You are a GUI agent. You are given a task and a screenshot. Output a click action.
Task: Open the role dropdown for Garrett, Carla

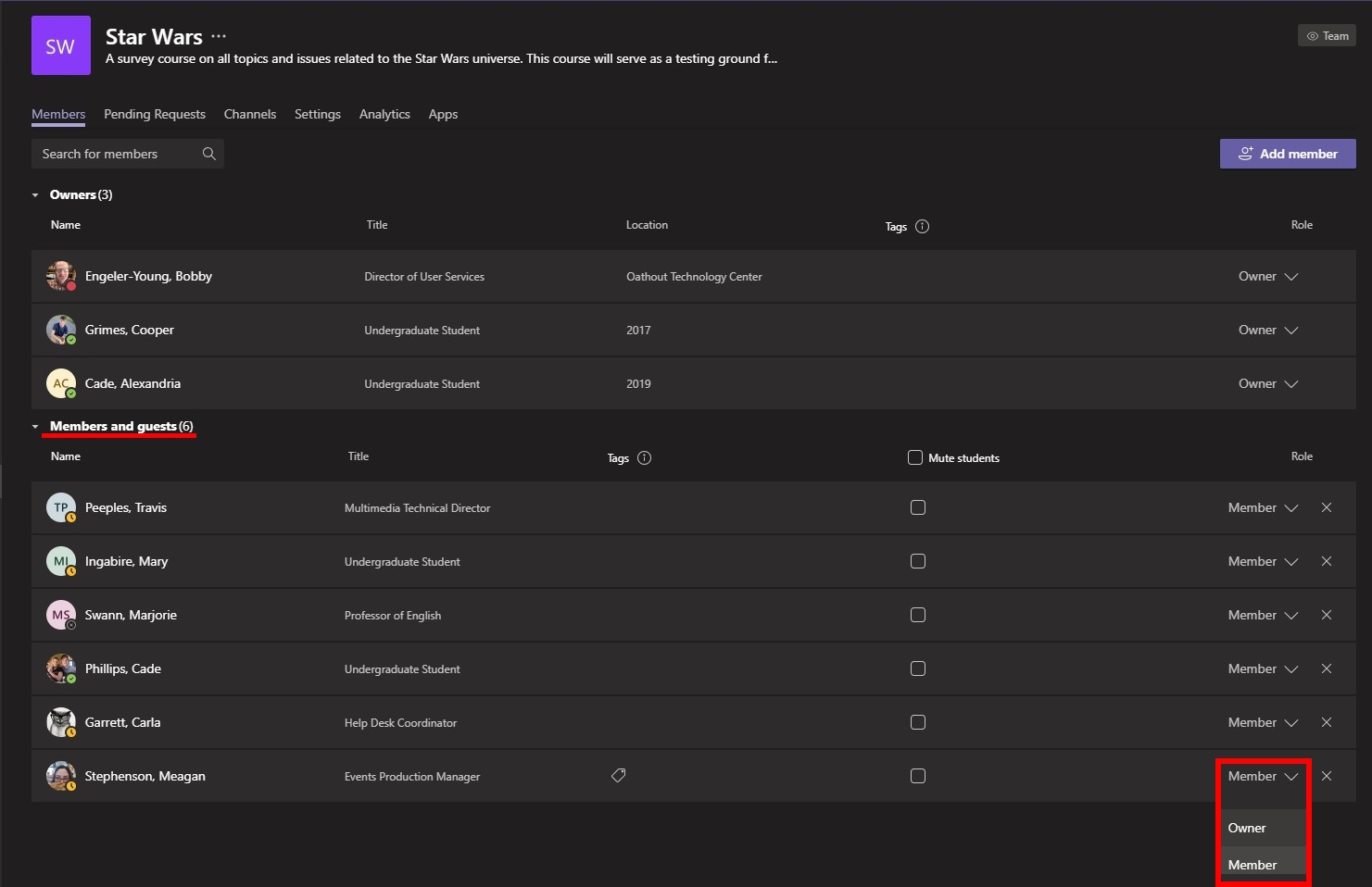tap(1264, 722)
